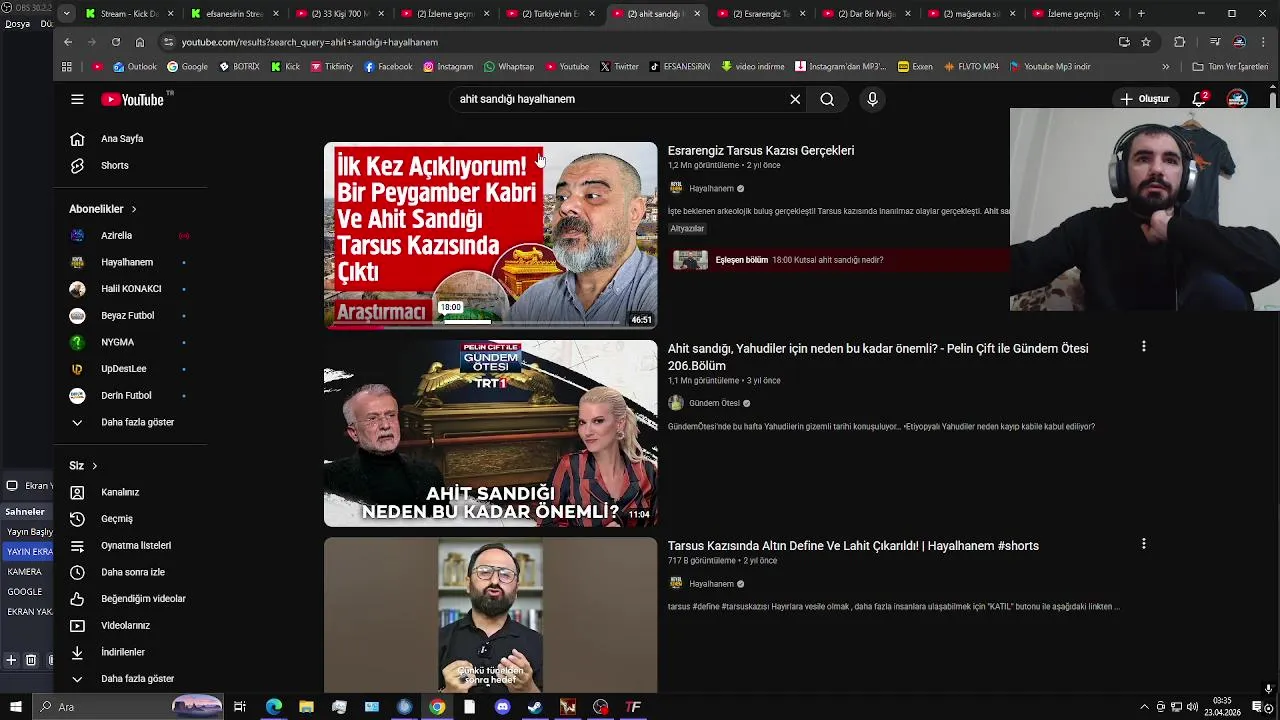This screenshot has width=1280, height=720.
Task: Open Windows Start menu
Action: coord(16,707)
